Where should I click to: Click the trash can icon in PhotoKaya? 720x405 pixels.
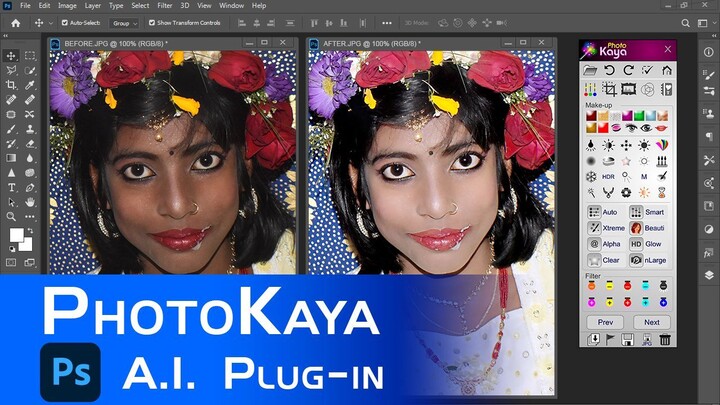click(665, 339)
